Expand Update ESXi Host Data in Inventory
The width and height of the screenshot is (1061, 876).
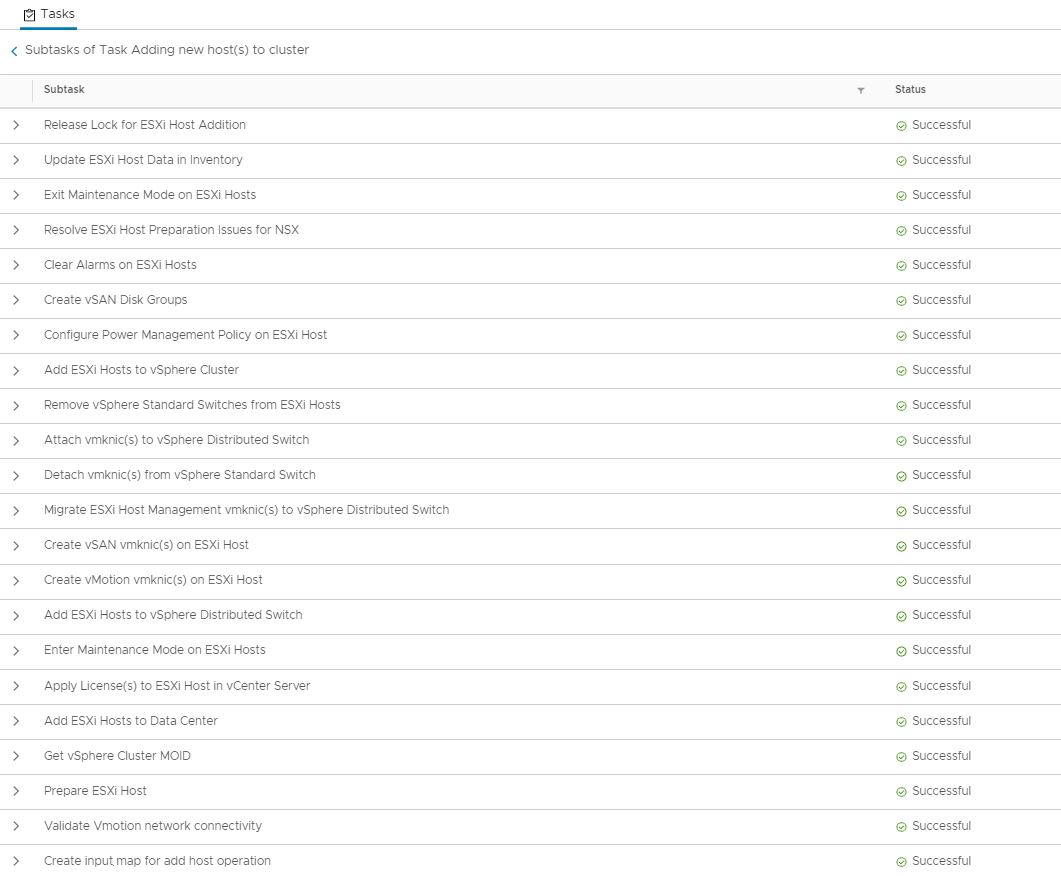tap(16, 160)
